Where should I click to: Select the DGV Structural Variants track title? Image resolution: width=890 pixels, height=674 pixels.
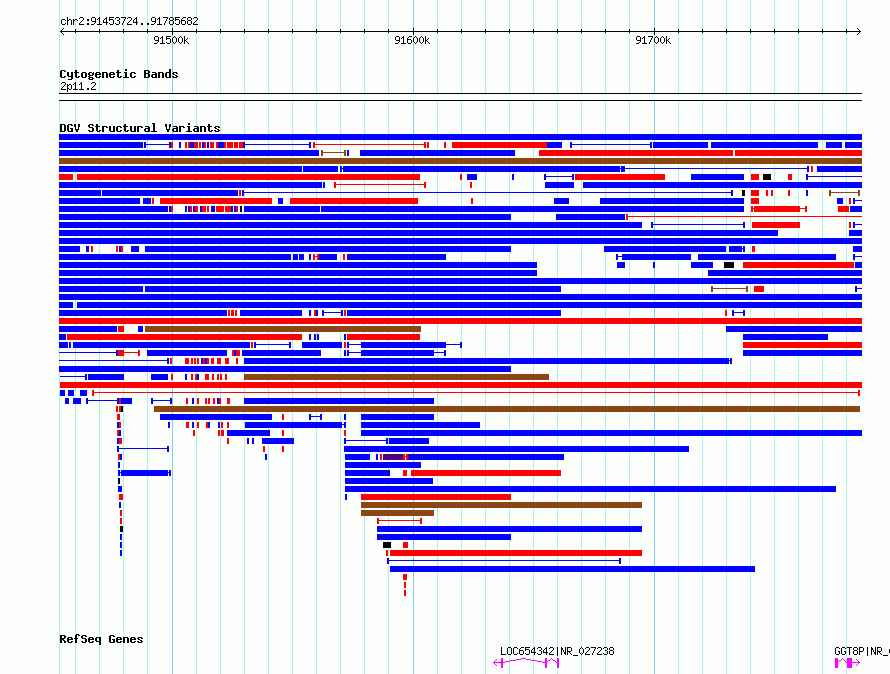tap(140, 128)
